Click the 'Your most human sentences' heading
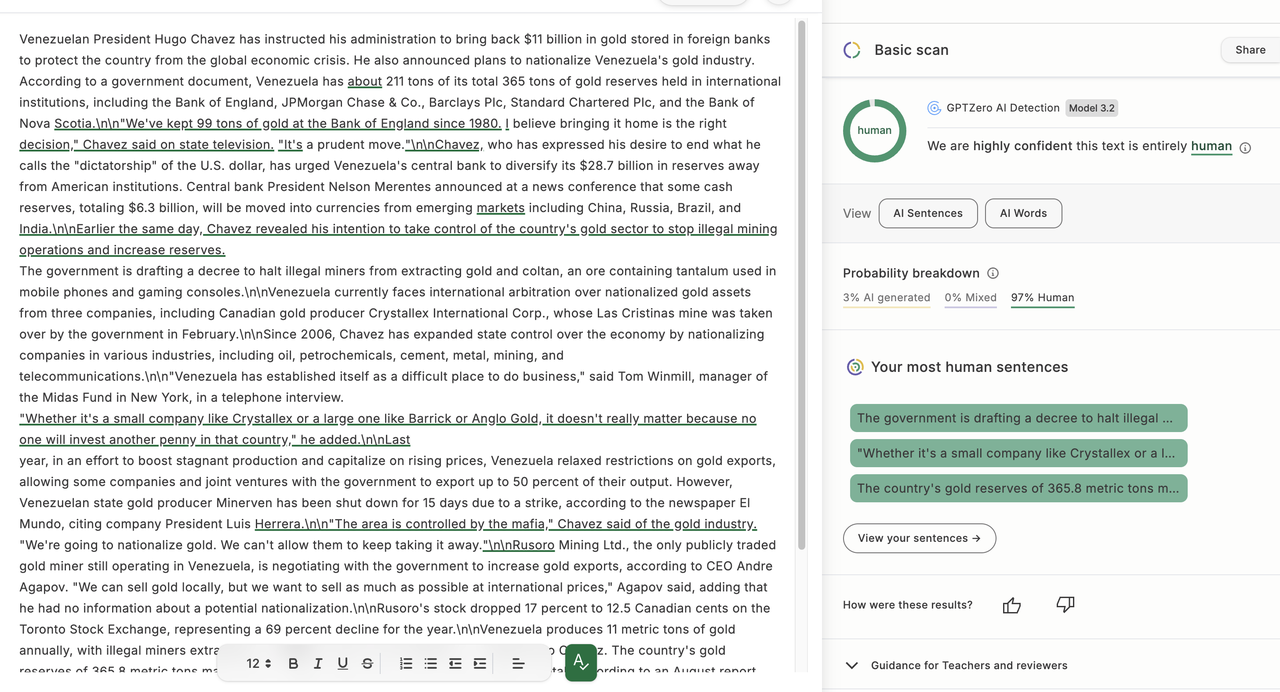 click(969, 367)
